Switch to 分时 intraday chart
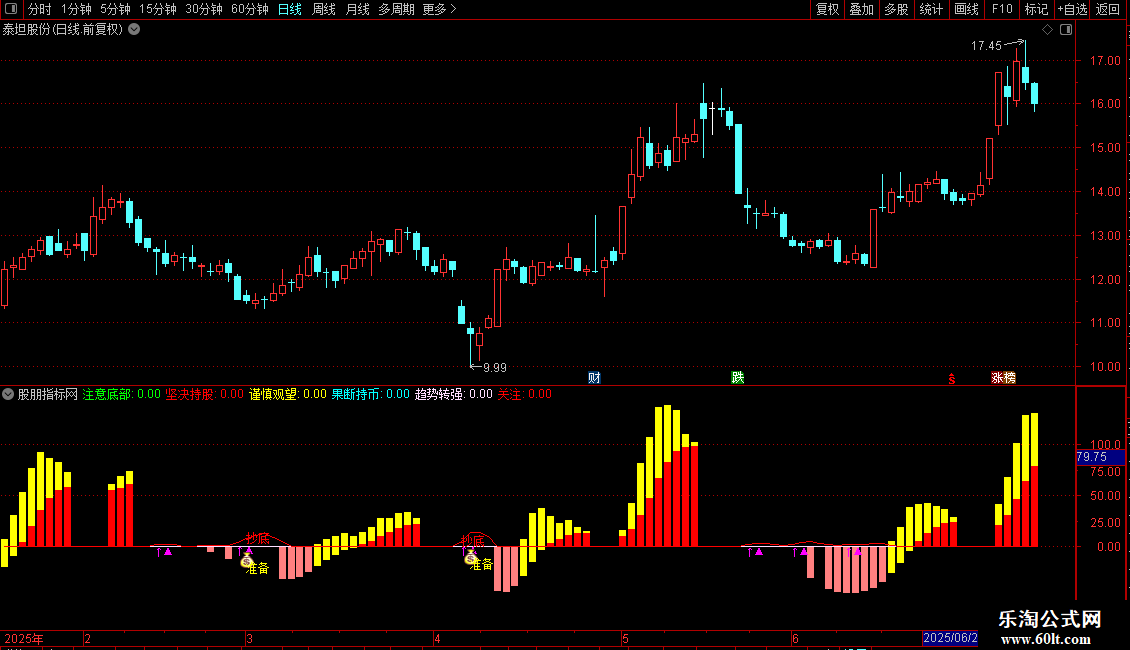 (x=40, y=9)
